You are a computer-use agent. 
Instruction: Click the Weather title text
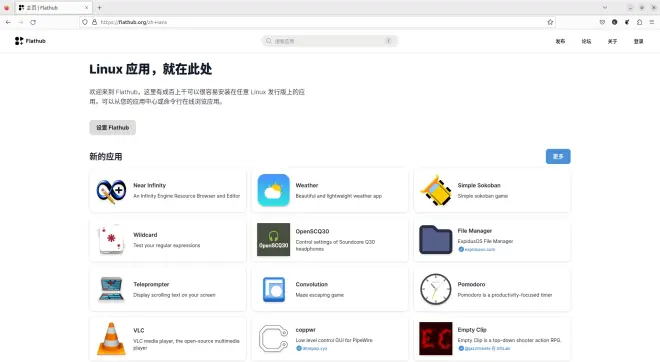307,185
